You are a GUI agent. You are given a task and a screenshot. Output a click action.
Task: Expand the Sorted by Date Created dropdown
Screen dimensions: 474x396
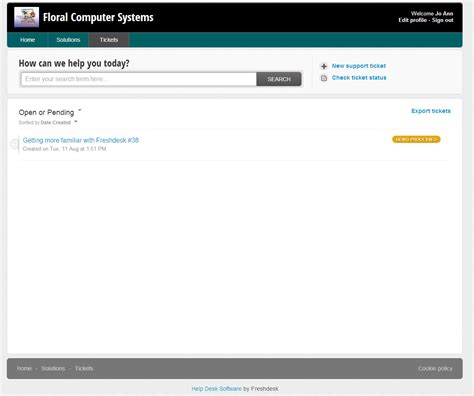48,122
